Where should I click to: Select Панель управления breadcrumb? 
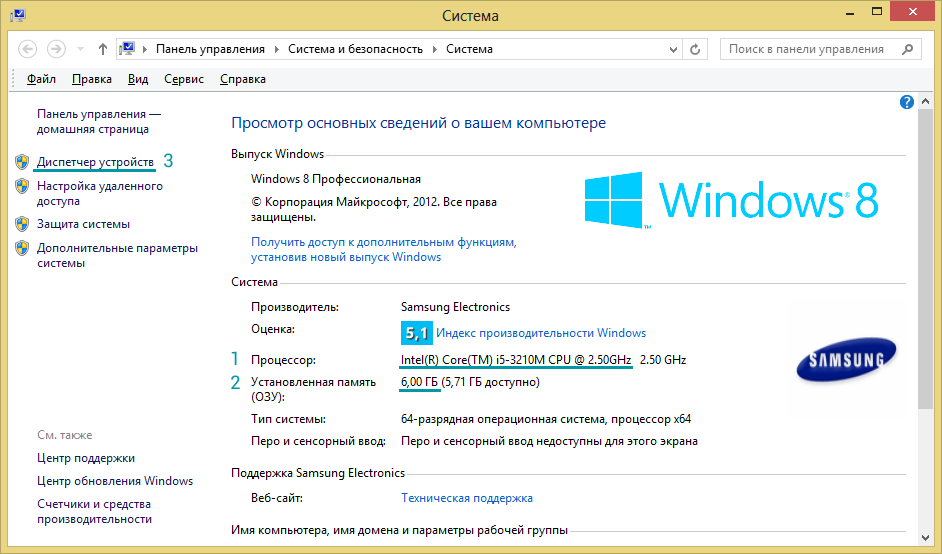coord(210,49)
